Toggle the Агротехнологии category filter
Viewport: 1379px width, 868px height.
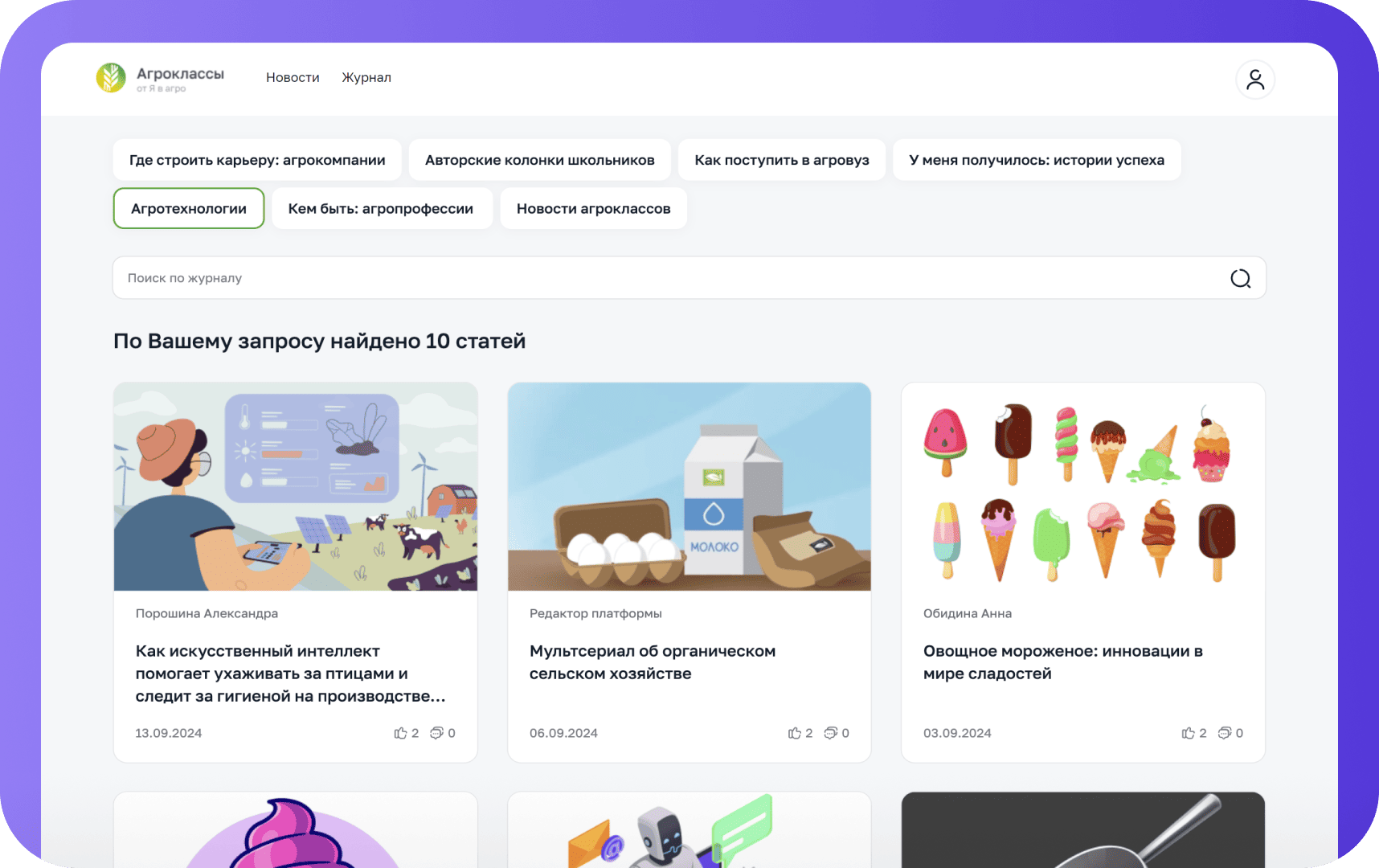tap(189, 209)
